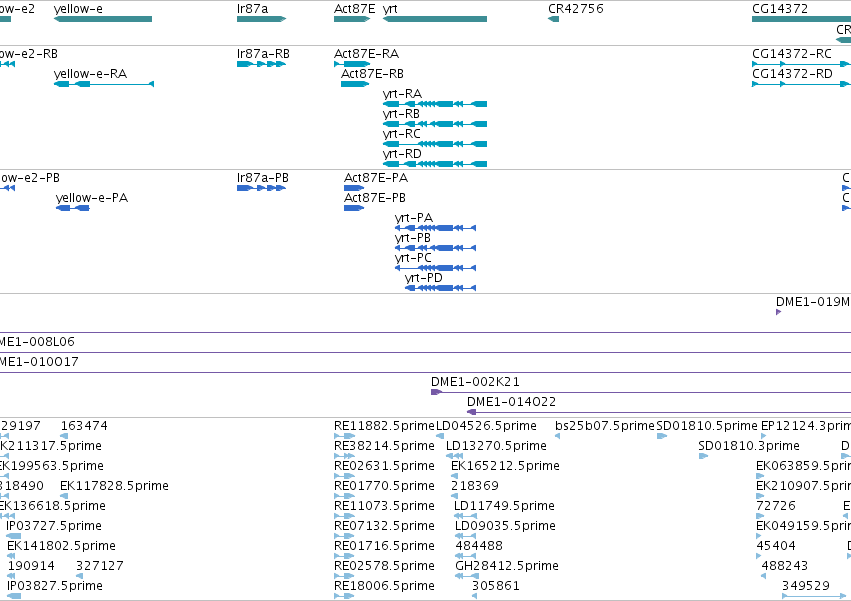851x601 pixels.
Task: Click the Ir87a gene label
Action: [x=252, y=9]
